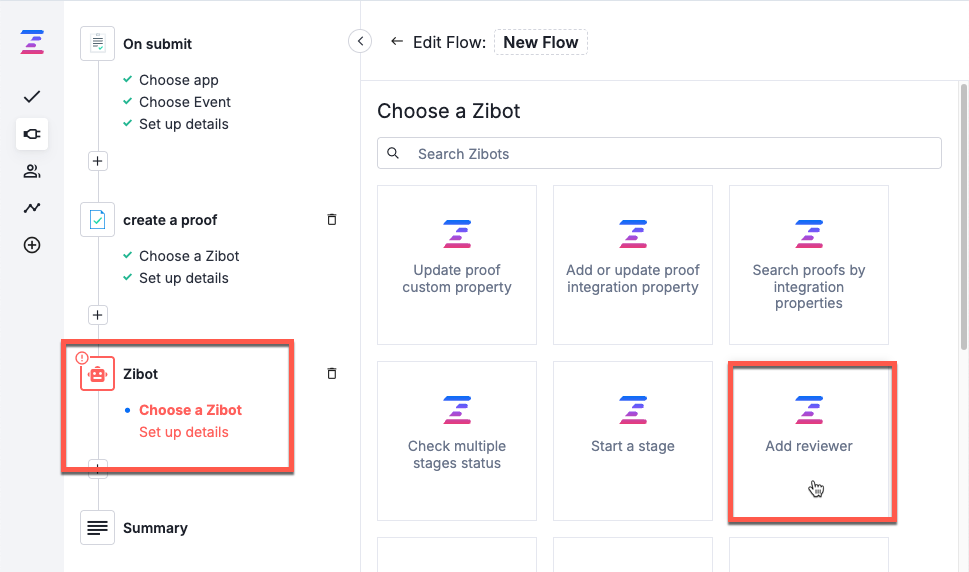
Task: Delete the Zibot step with trash icon
Action: pos(332,373)
